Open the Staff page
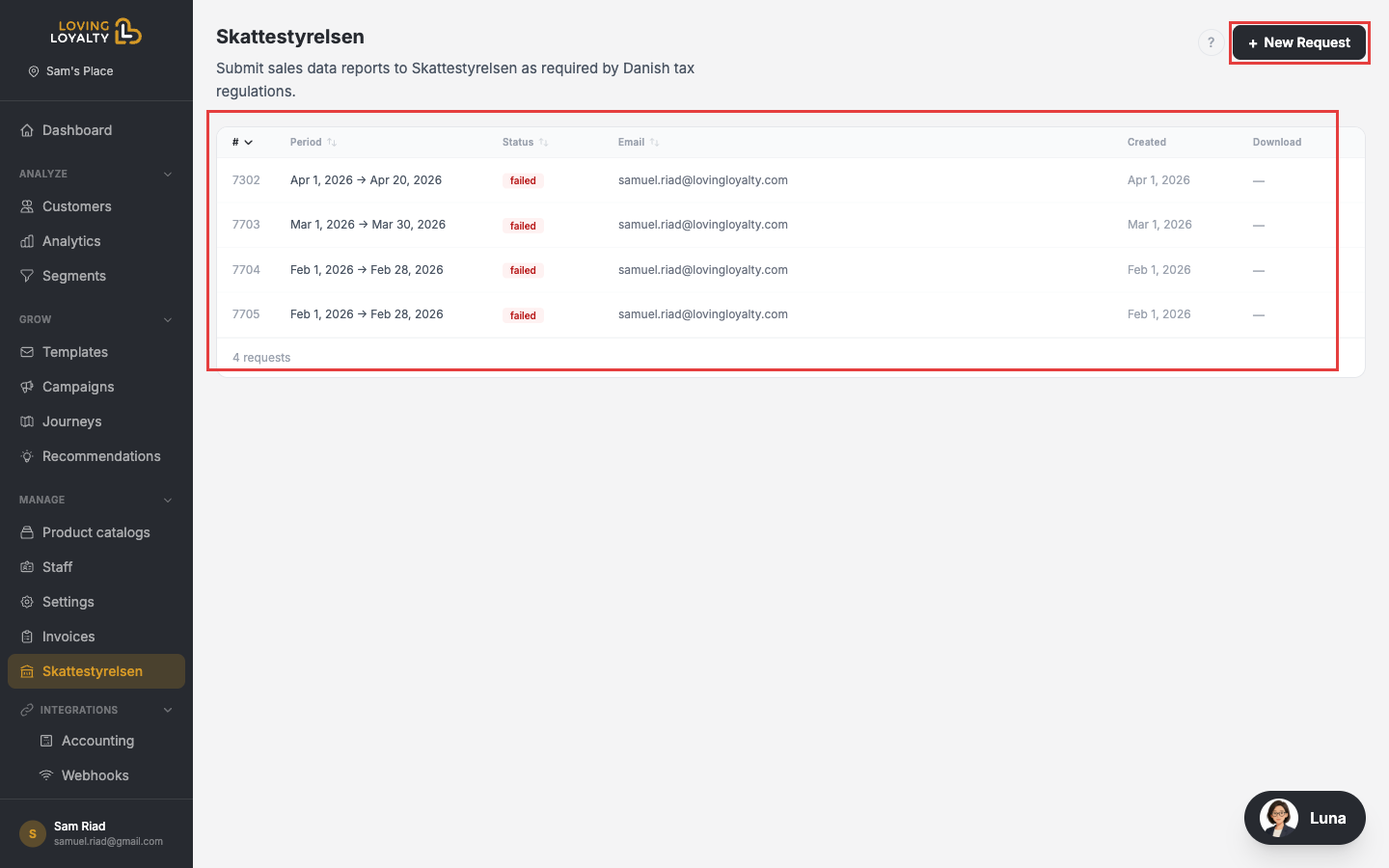The height and width of the screenshot is (868, 1389). pos(96,567)
